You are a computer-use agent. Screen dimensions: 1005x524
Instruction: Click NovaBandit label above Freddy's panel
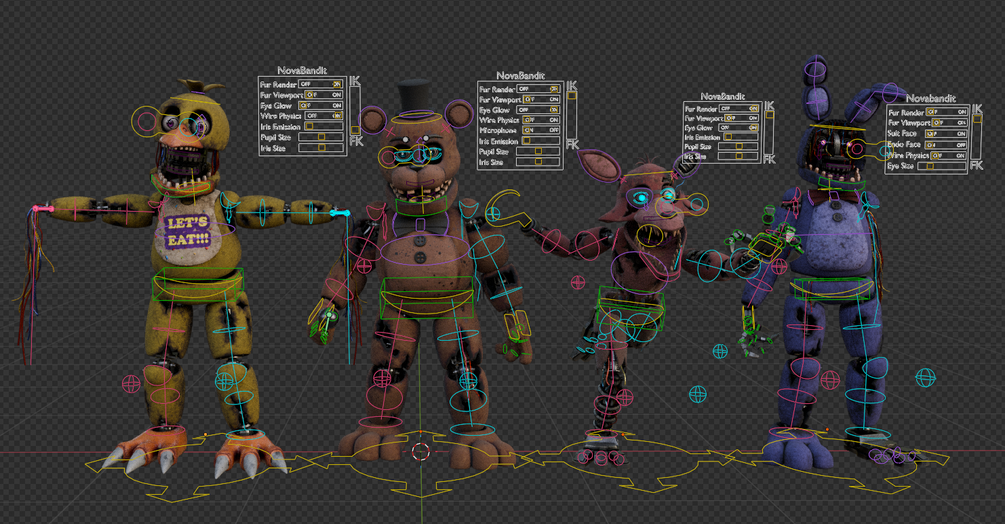(x=520, y=76)
